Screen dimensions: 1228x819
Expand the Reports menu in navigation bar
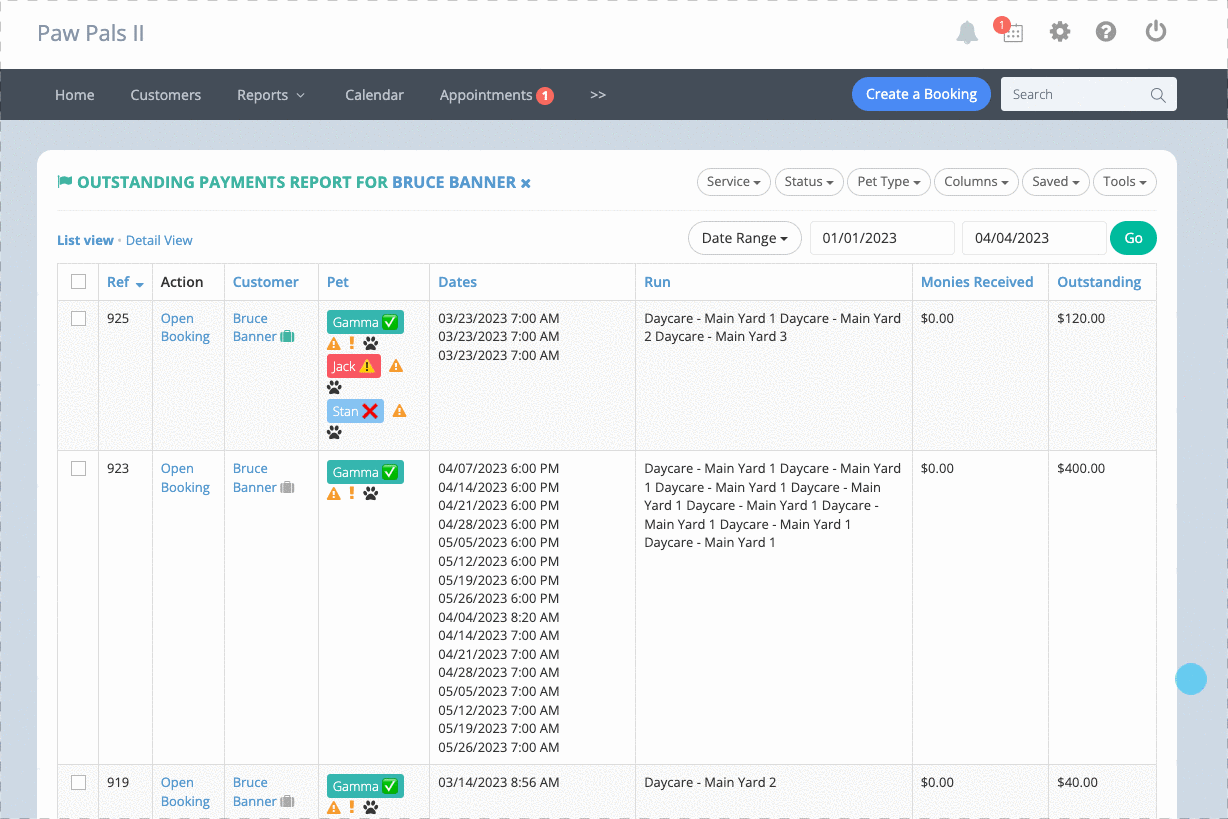pos(270,95)
